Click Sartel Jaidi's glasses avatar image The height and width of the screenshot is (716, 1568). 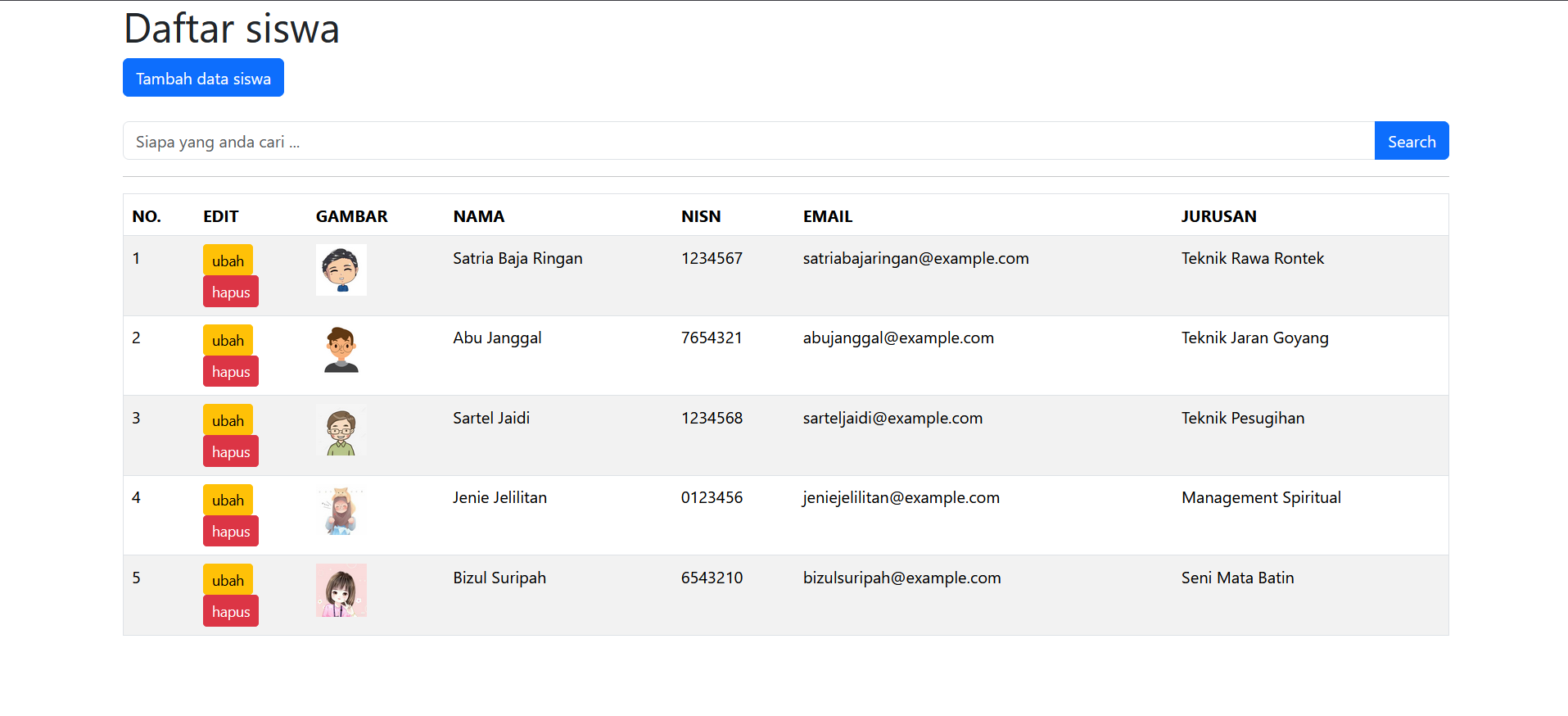[x=341, y=430]
